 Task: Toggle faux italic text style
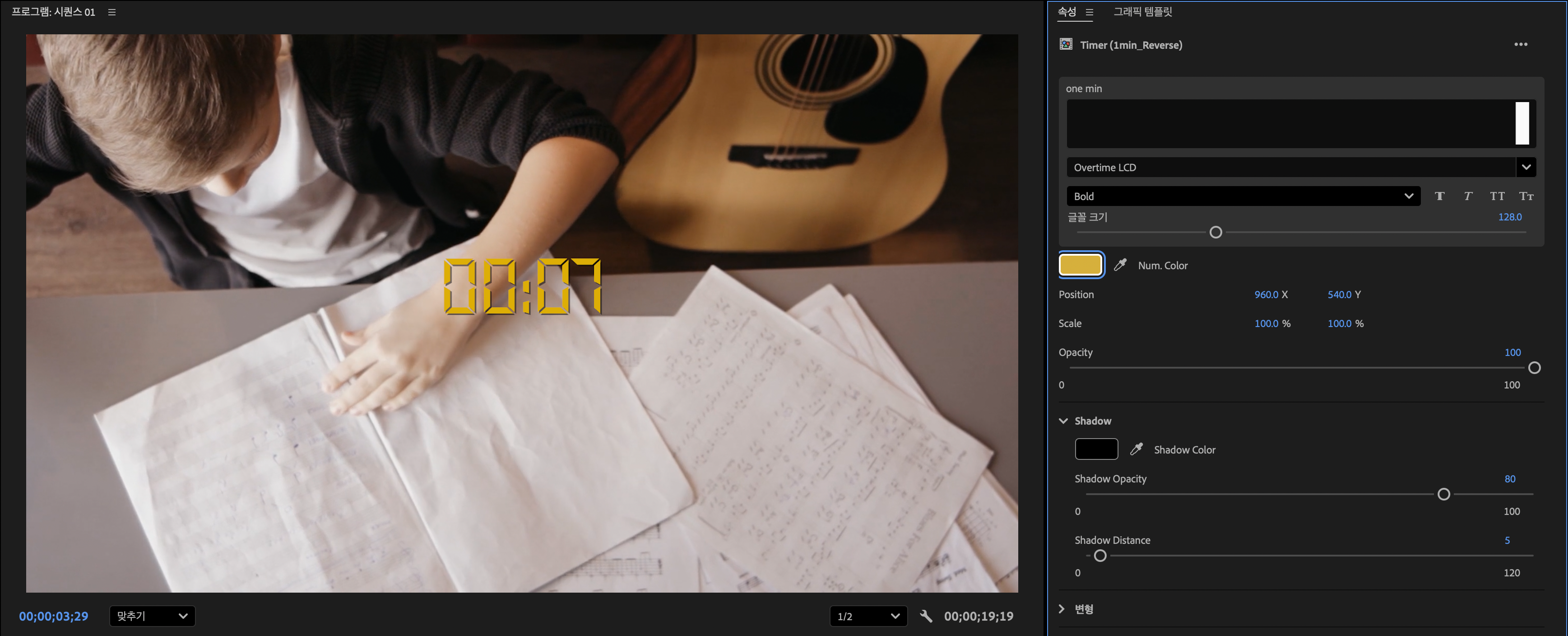1467,196
